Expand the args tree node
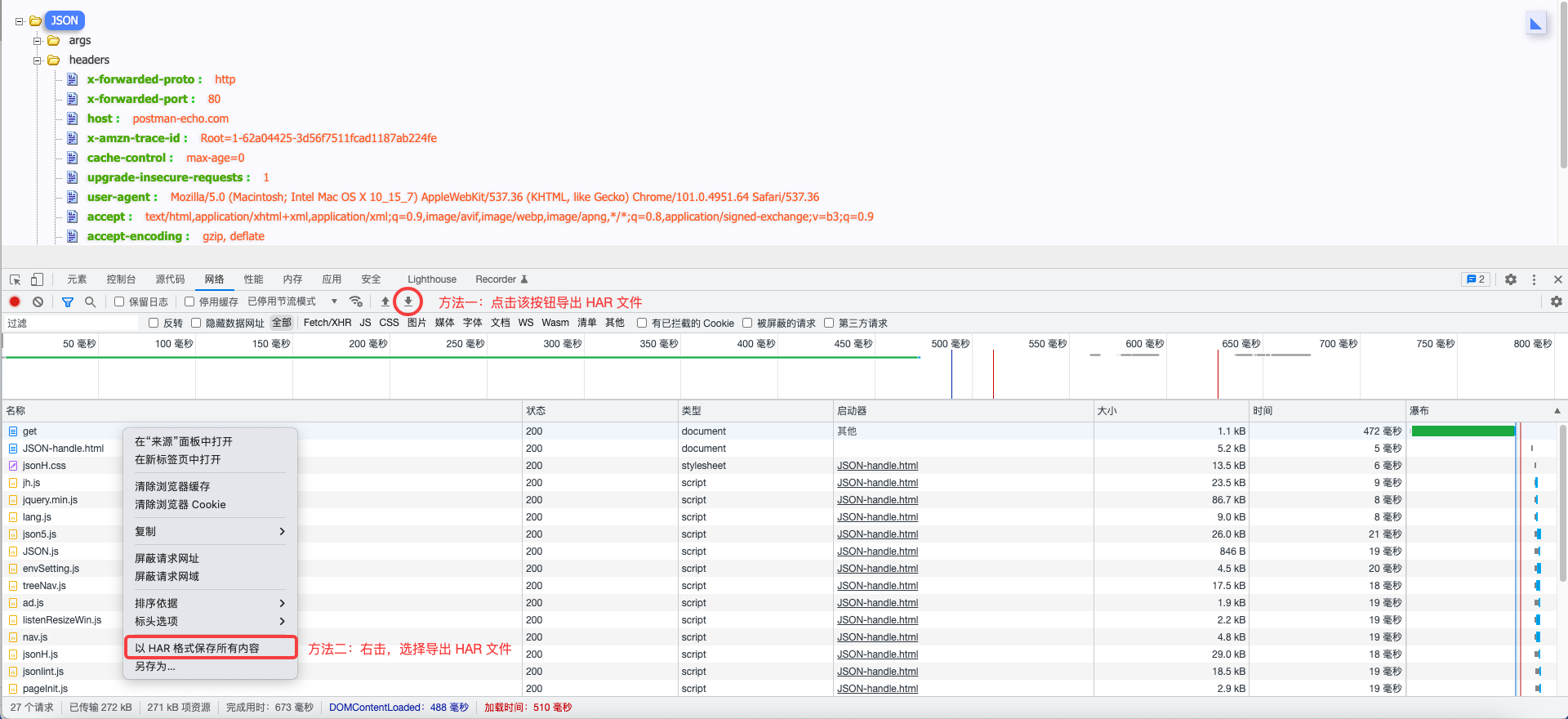The width and height of the screenshot is (1568, 719). pos(37,41)
